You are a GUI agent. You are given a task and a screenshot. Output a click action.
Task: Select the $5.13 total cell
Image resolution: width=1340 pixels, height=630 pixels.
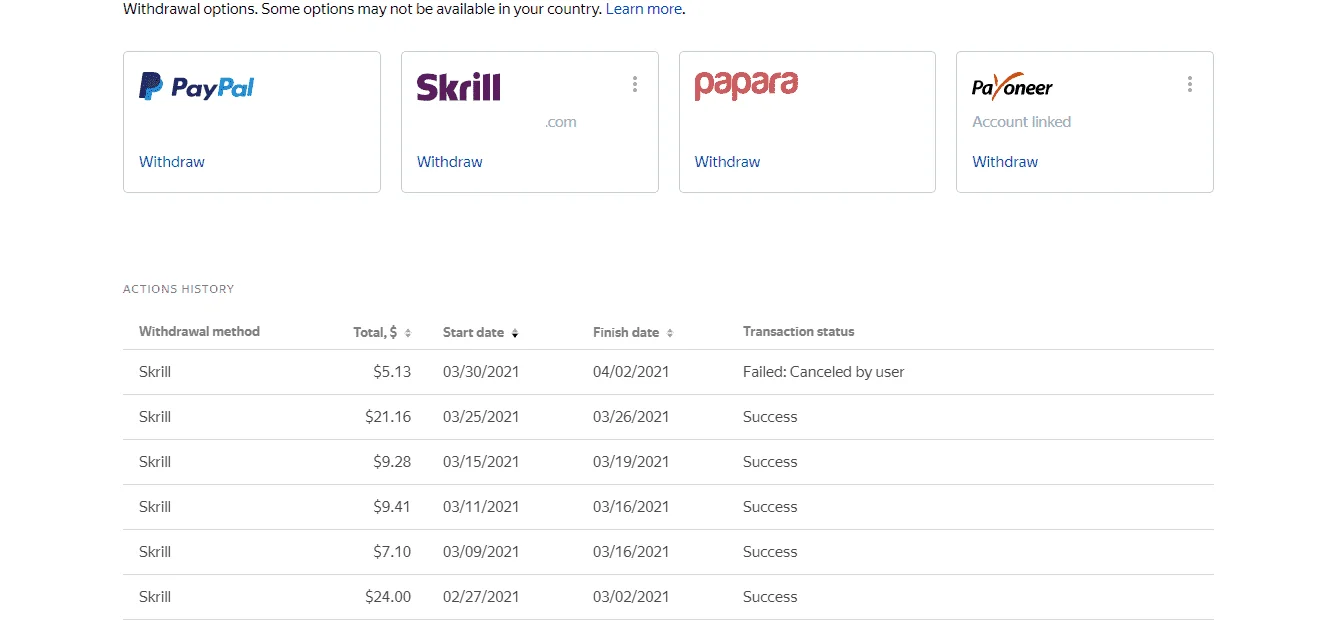(x=392, y=372)
